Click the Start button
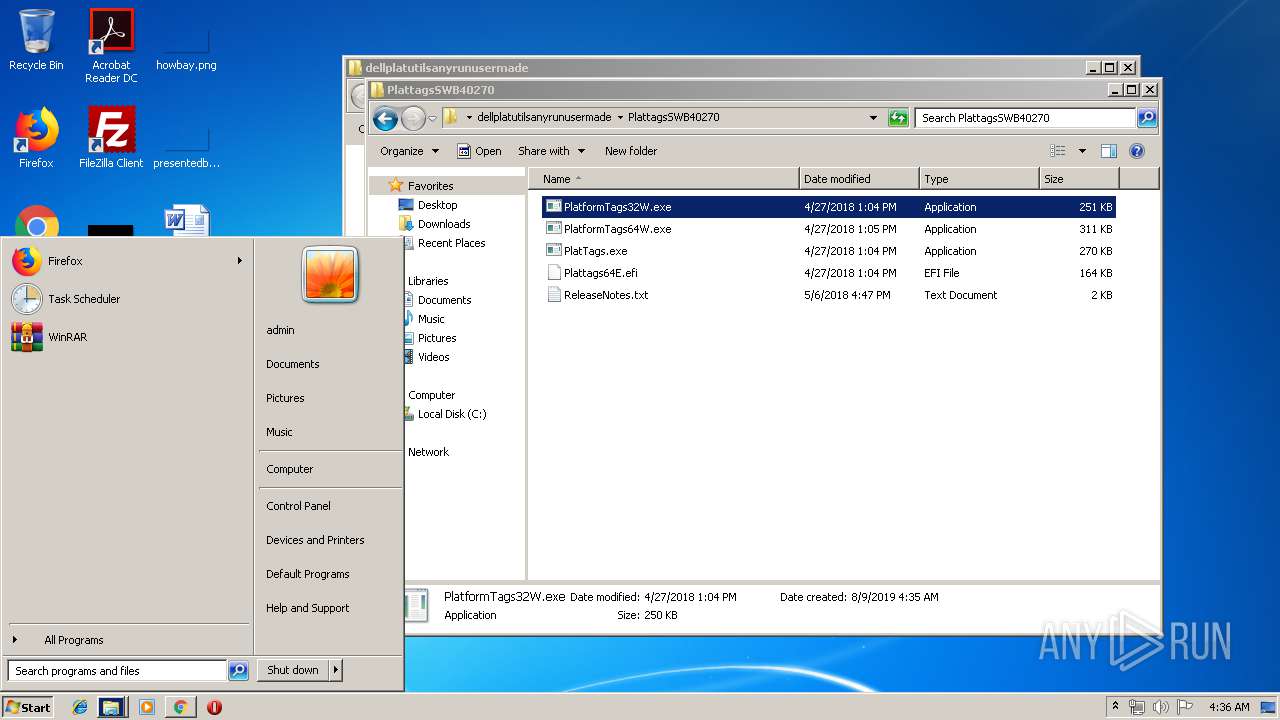The image size is (1280, 720). pyautogui.click(x=28, y=707)
